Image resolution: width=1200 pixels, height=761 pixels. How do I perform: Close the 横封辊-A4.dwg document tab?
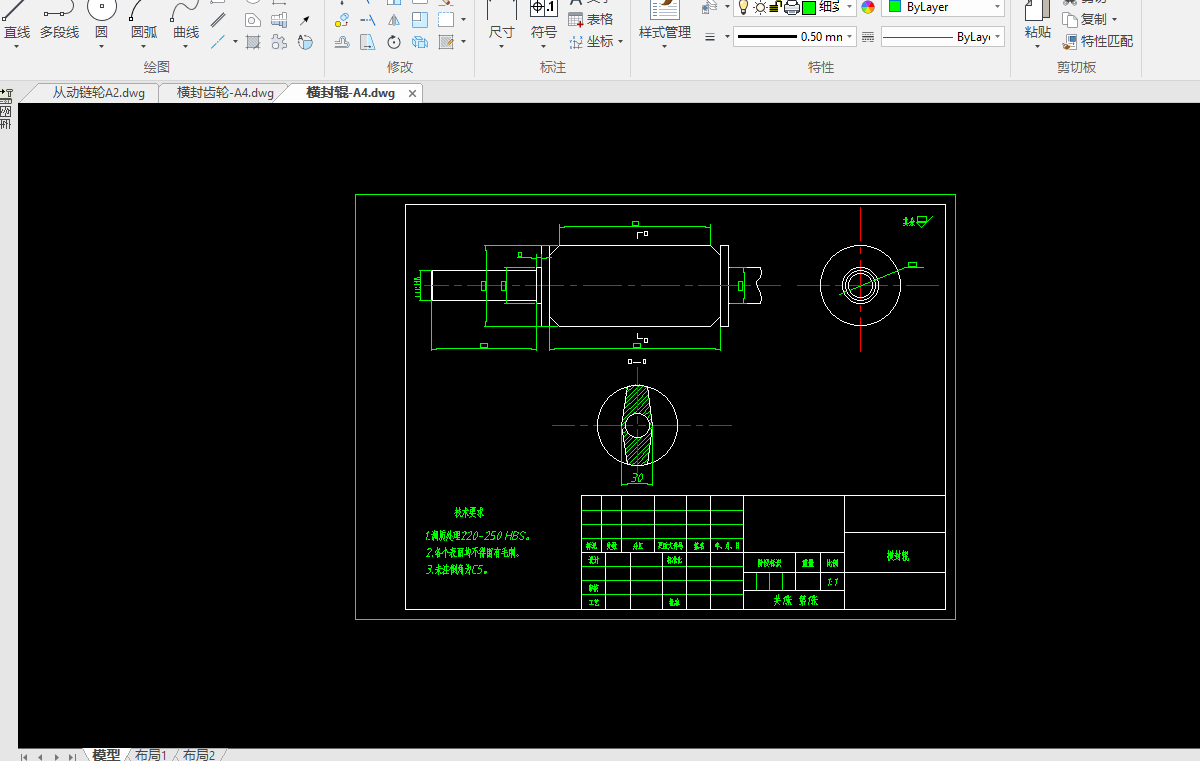click(412, 93)
